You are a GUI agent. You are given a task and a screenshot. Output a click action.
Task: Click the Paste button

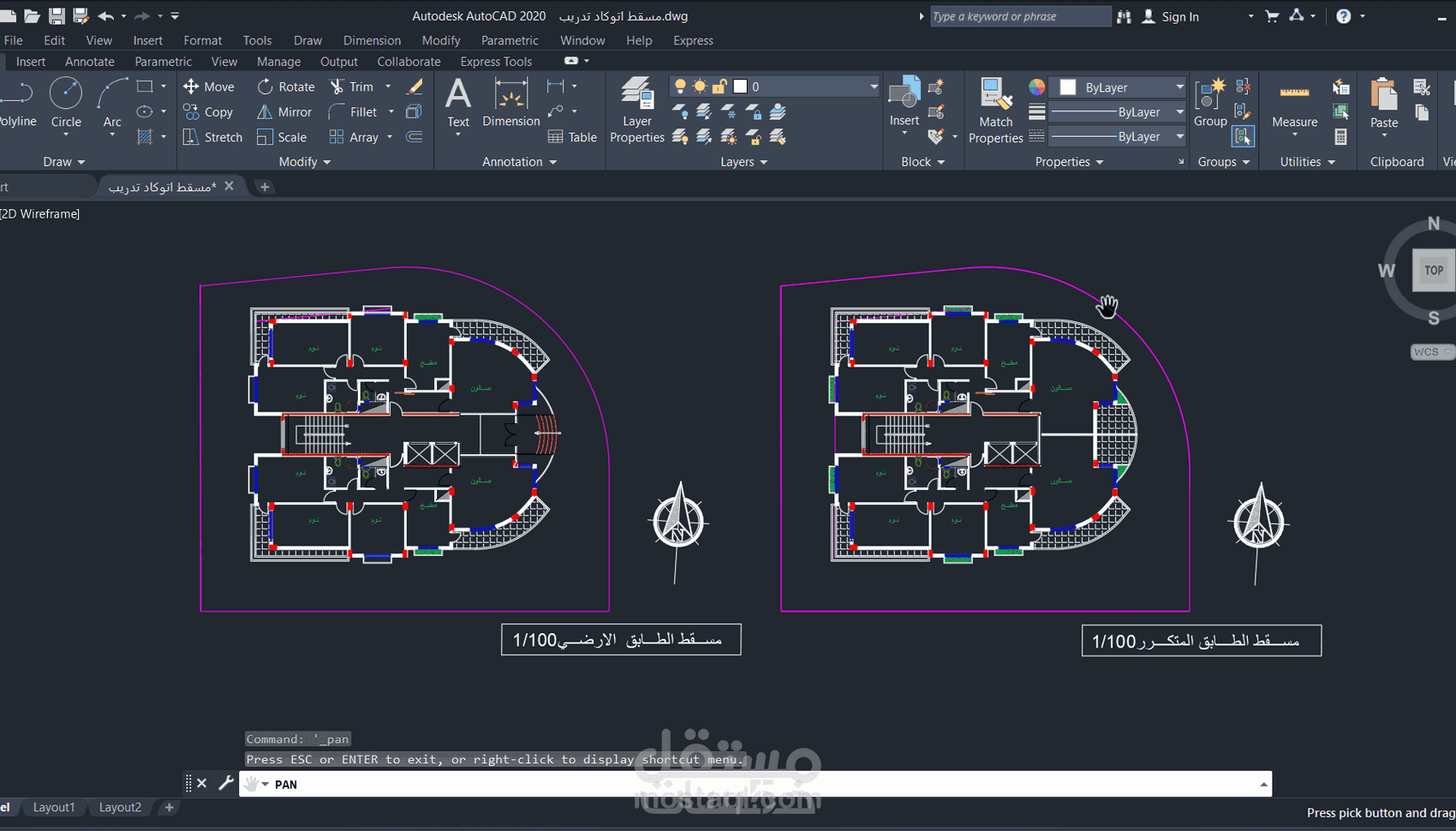tap(1384, 105)
